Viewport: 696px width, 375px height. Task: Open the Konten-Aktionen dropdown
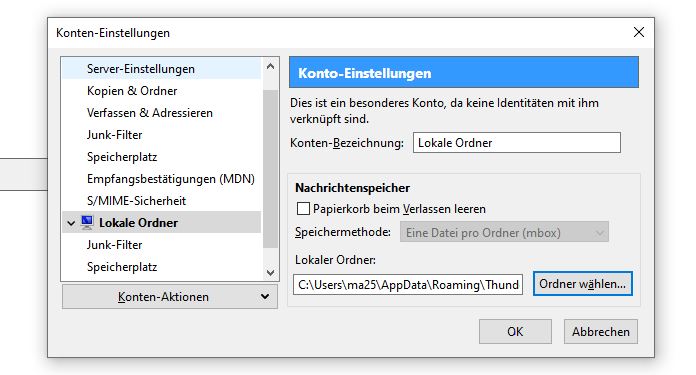170,296
